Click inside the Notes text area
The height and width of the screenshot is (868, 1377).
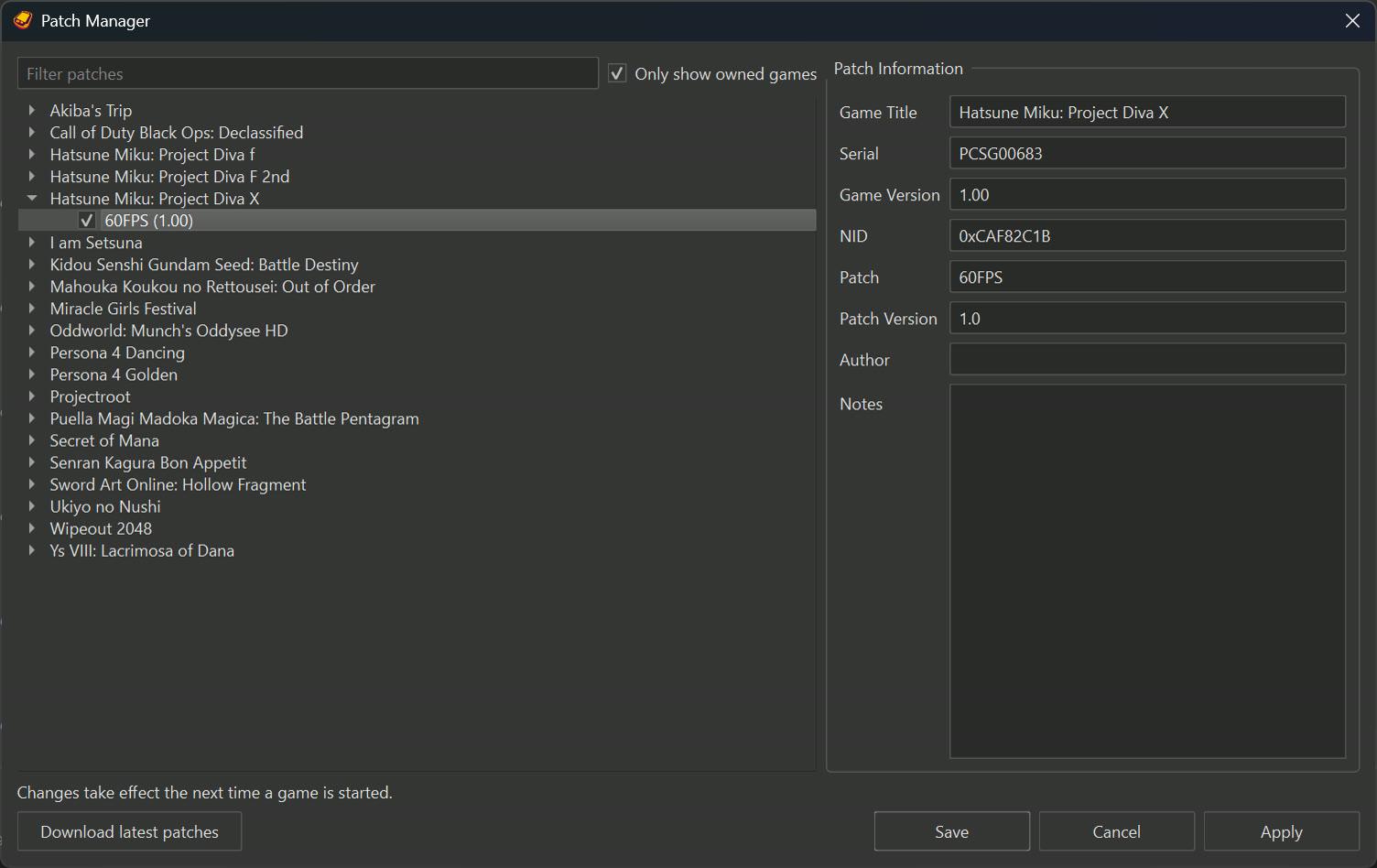pos(1147,571)
